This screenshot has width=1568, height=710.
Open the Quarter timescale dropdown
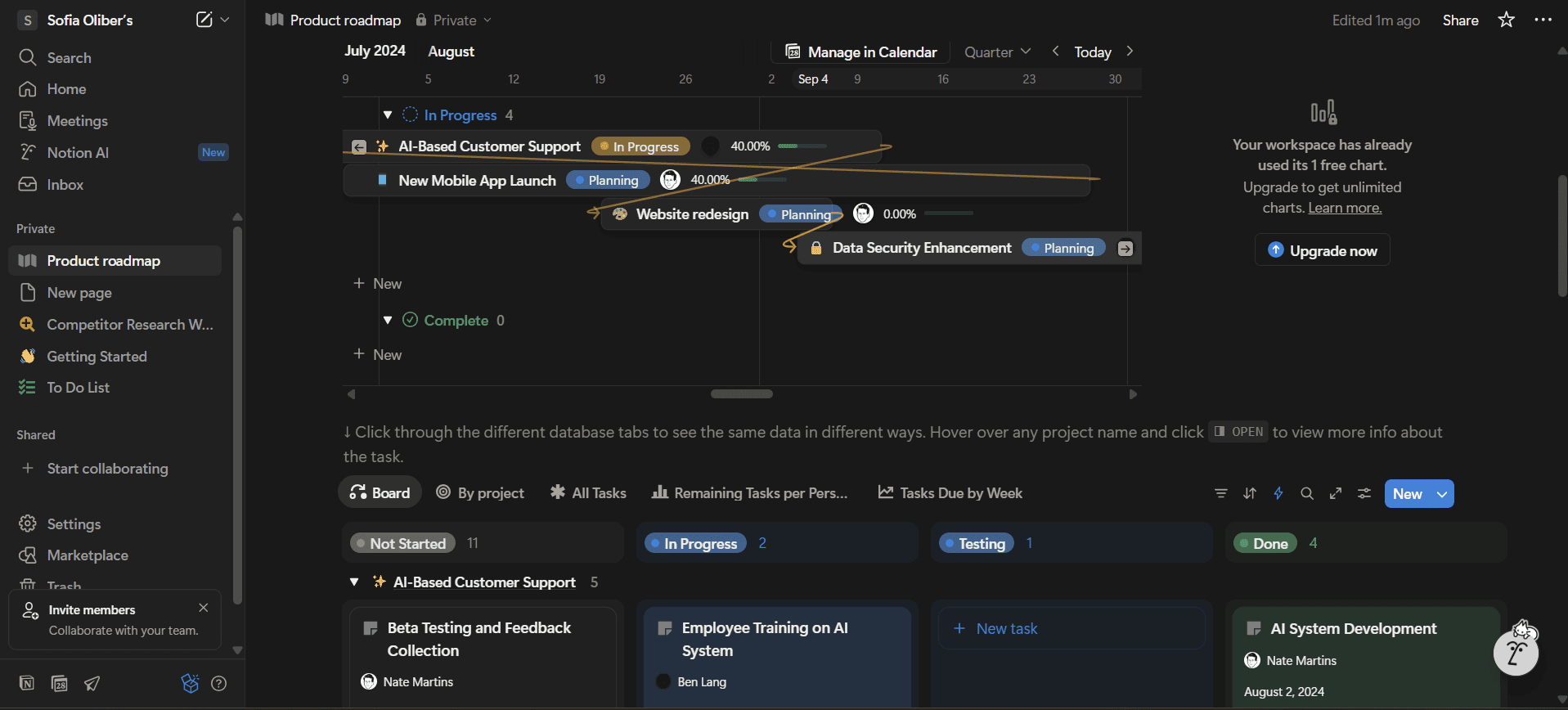click(x=996, y=52)
